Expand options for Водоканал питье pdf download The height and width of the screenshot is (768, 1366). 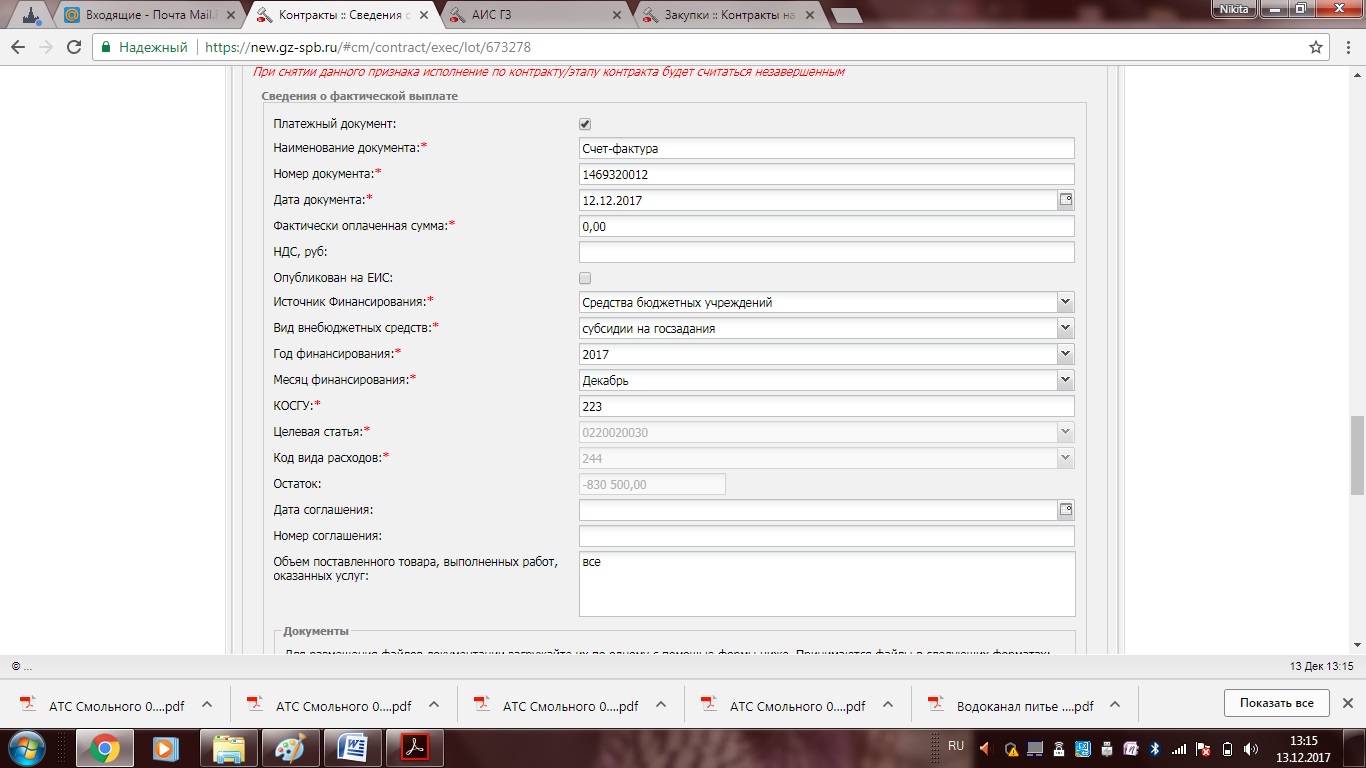1116,704
